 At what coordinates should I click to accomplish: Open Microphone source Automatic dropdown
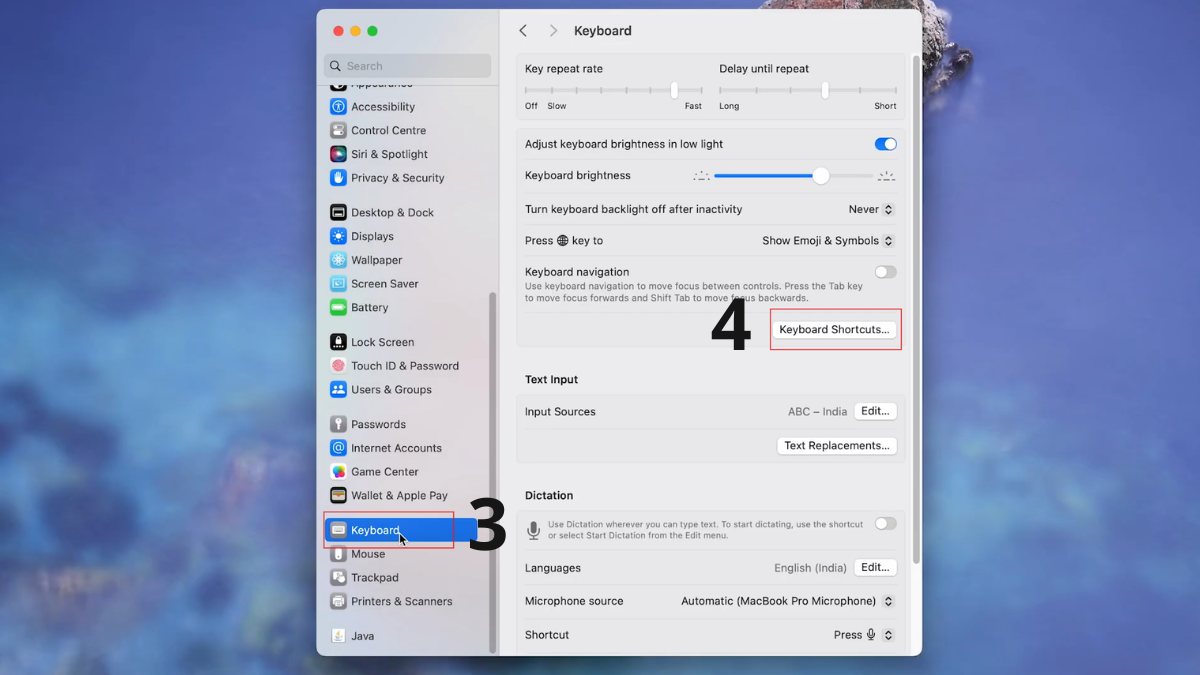tap(787, 602)
